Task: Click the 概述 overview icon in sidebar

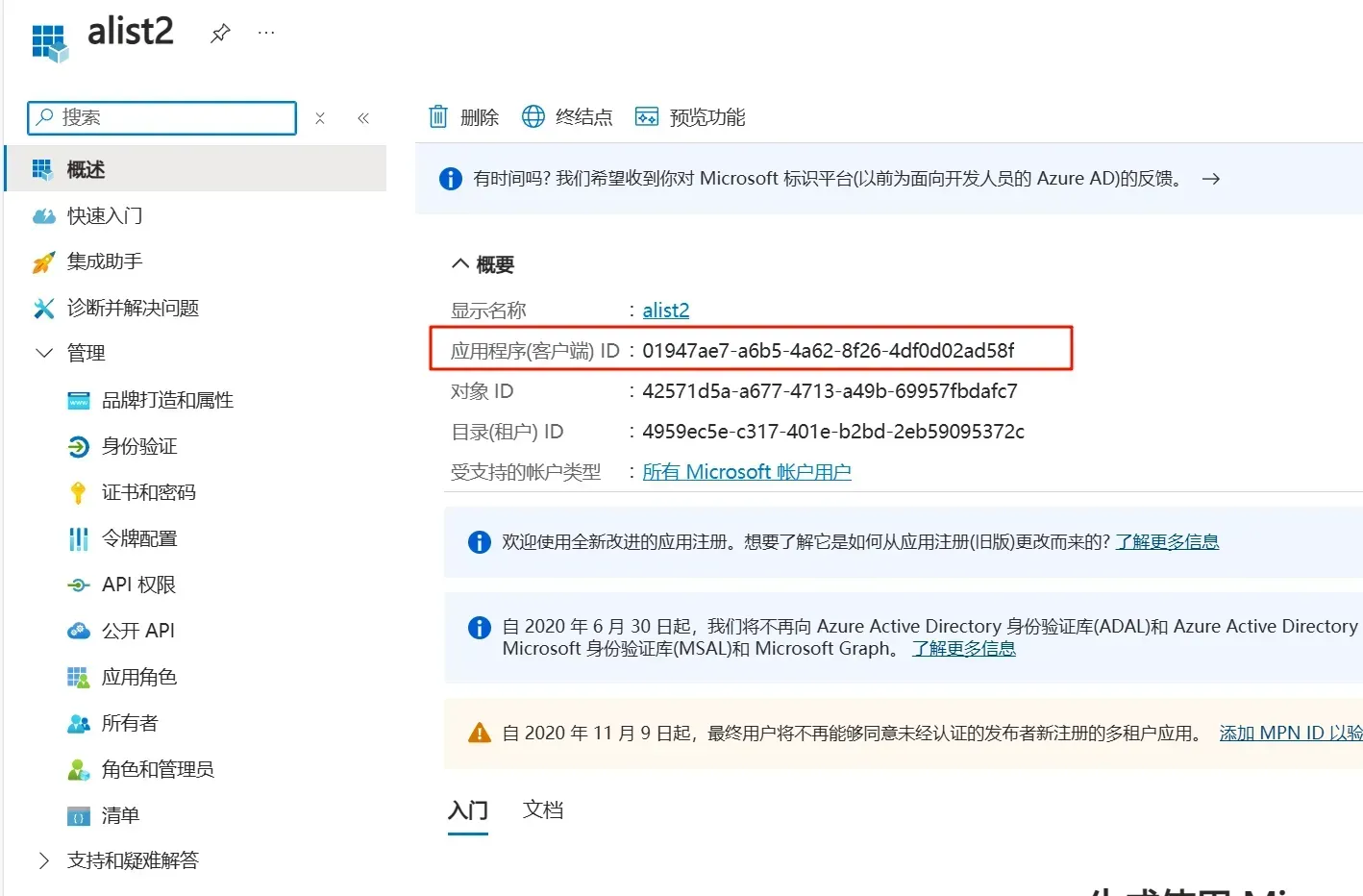Action: tap(42, 169)
